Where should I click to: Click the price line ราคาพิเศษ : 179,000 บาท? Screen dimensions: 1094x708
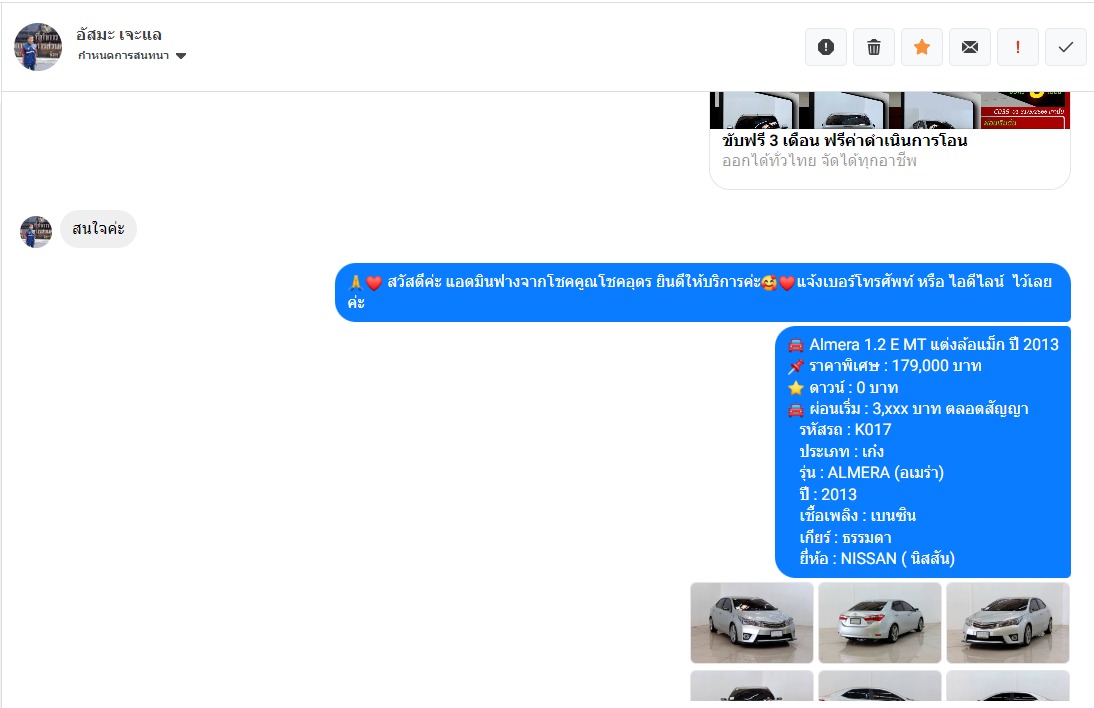[x=885, y=366]
